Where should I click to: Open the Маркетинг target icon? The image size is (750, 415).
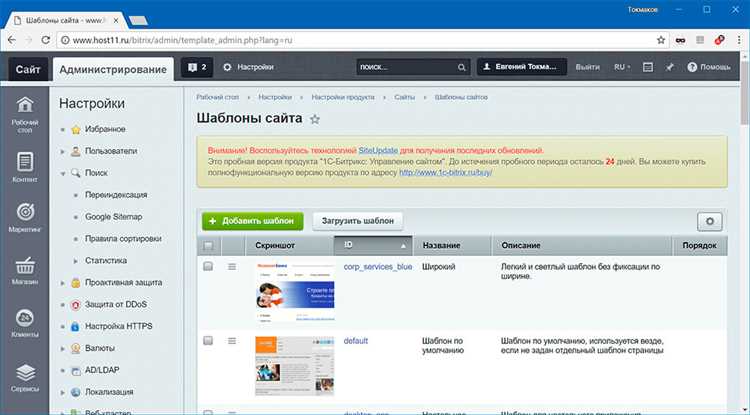coord(25,212)
